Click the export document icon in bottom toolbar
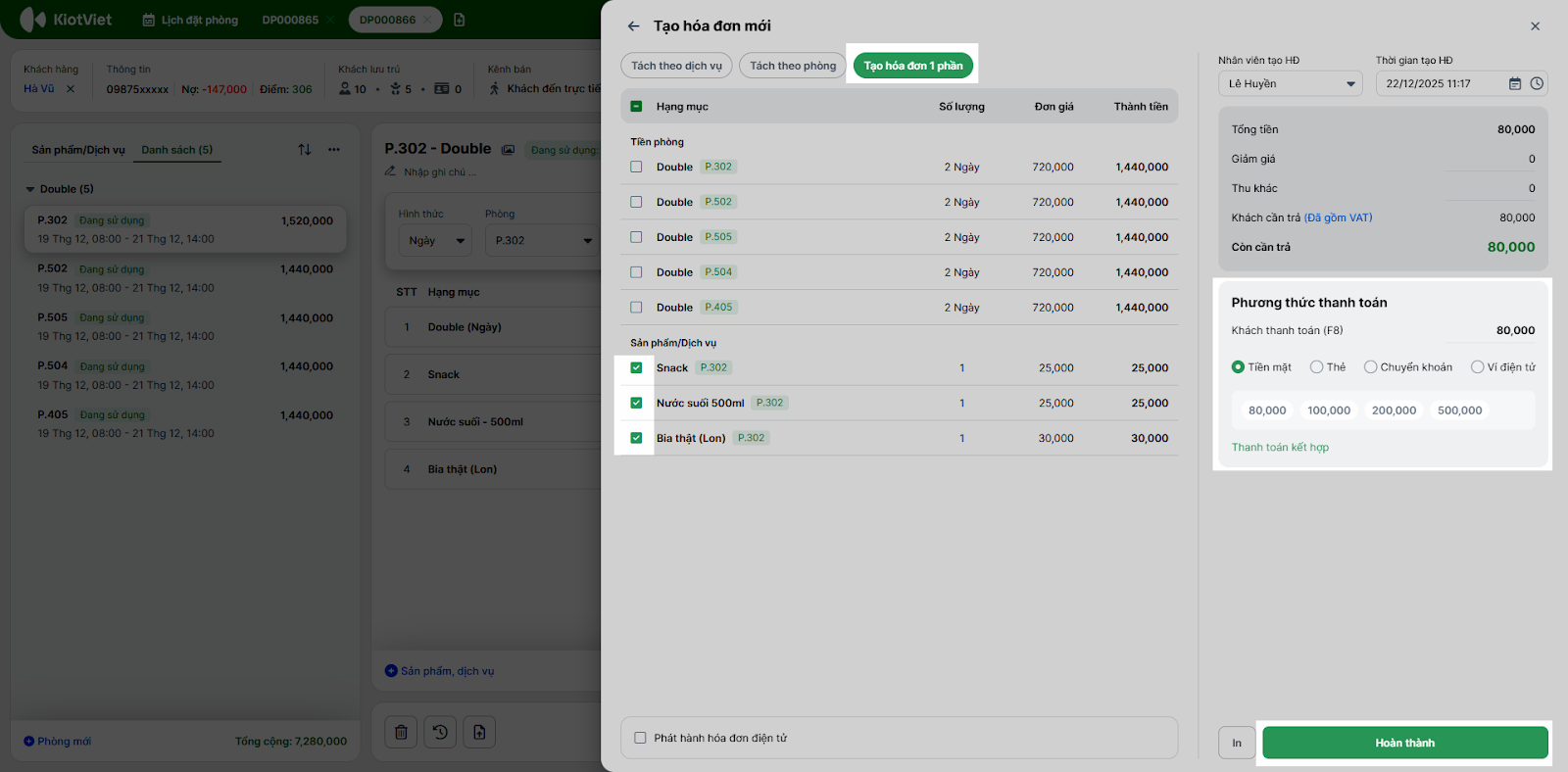1568x772 pixels. point(479,732)
